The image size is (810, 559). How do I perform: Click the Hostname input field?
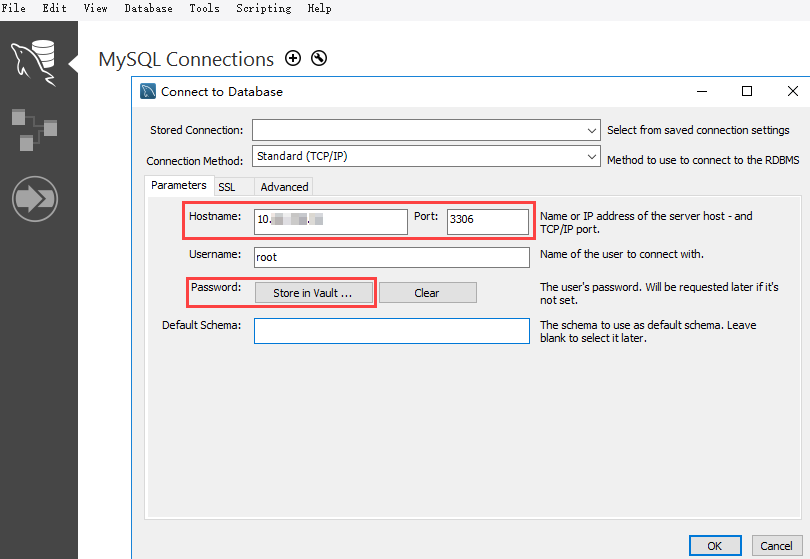tap(331, 221)
